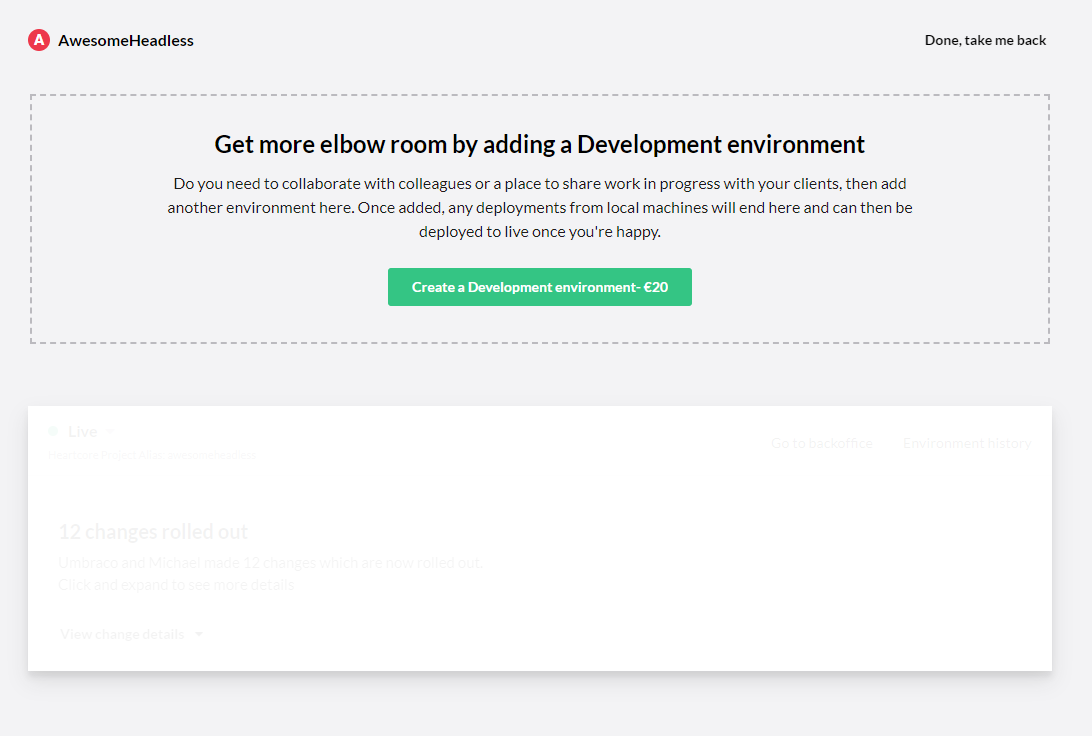The width and height of the screenshot is (1092, 736).
Task: Click the 'Click and expand' hint text
Action: (176, 585)
